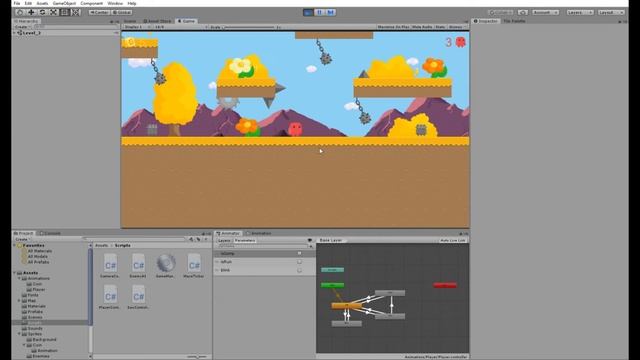Toggle Maximize On Play
The height and width of the screenshot is (360, 640).
(393, 27)
